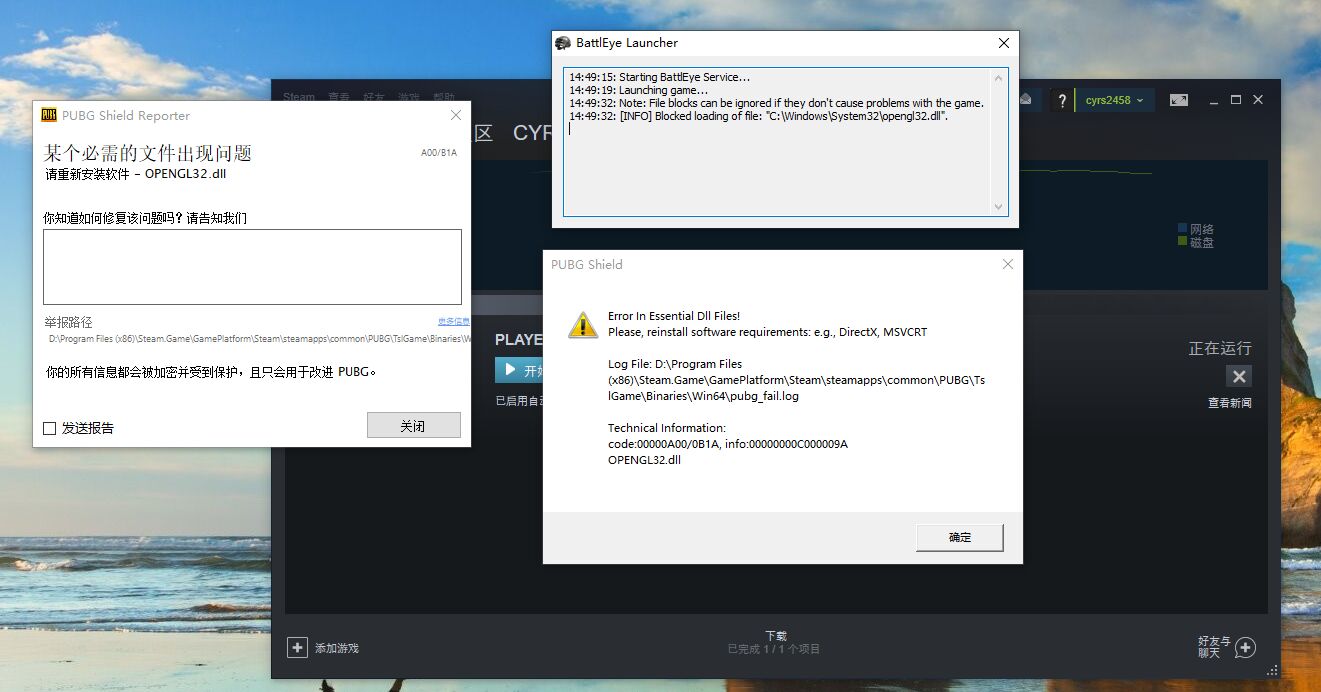Open the 查看新闻 link in Steam

click(x=1229, y=403)
